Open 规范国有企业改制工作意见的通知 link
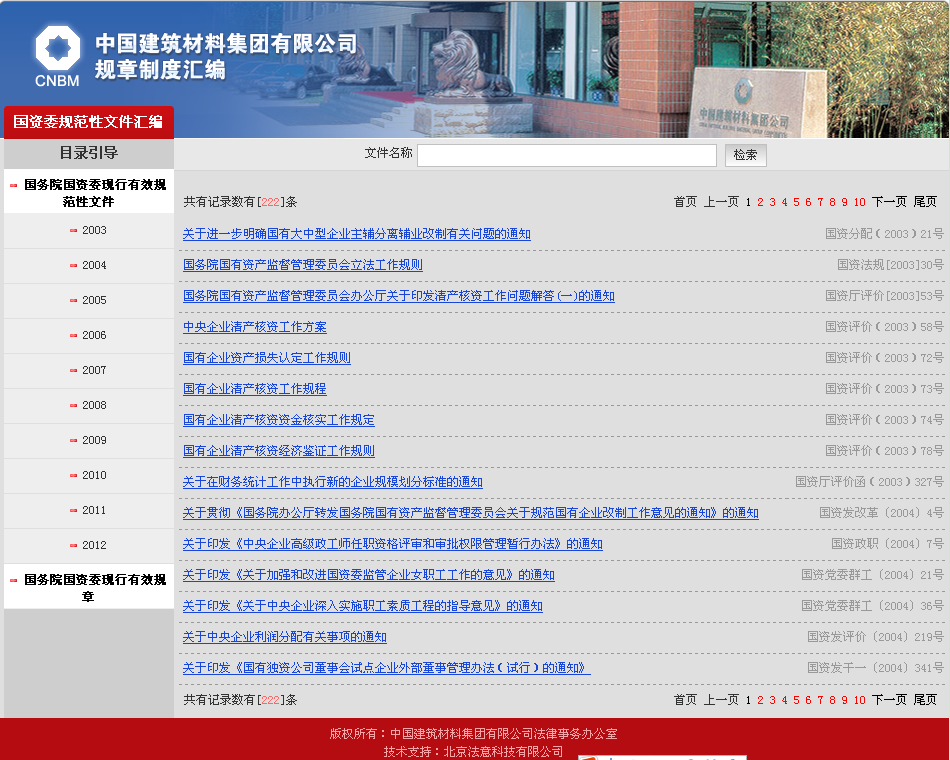Screen dimensions: 950x760 tap(471, 513)
